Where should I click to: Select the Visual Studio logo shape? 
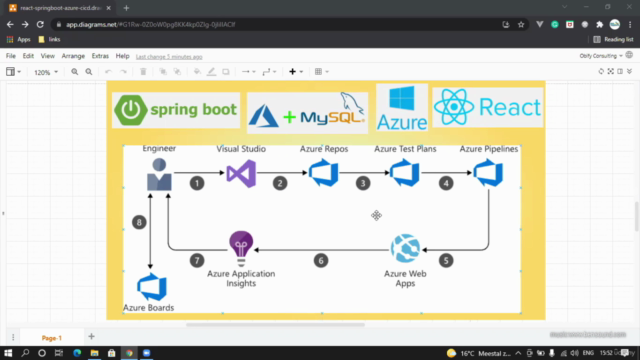(241, 174)
